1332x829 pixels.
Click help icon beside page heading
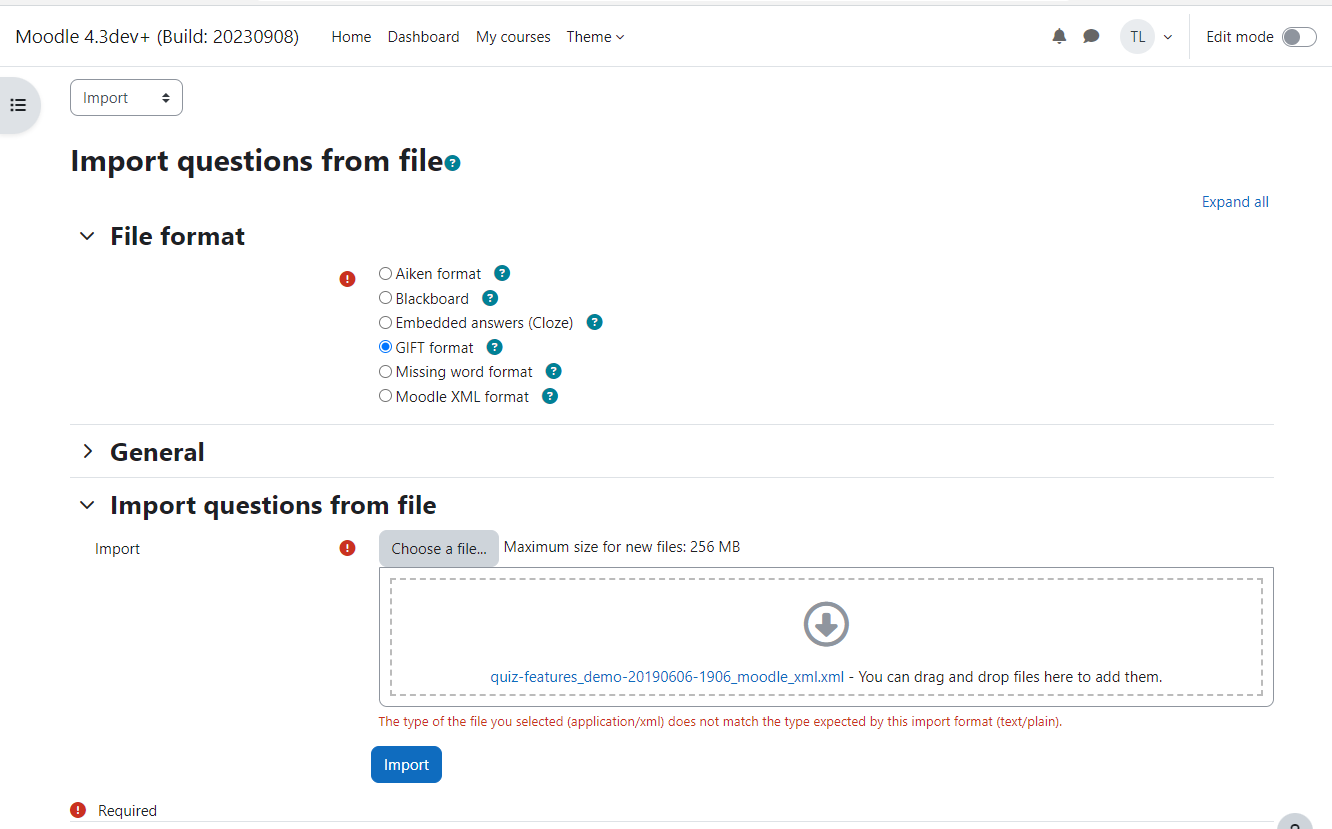pos(453,163)
